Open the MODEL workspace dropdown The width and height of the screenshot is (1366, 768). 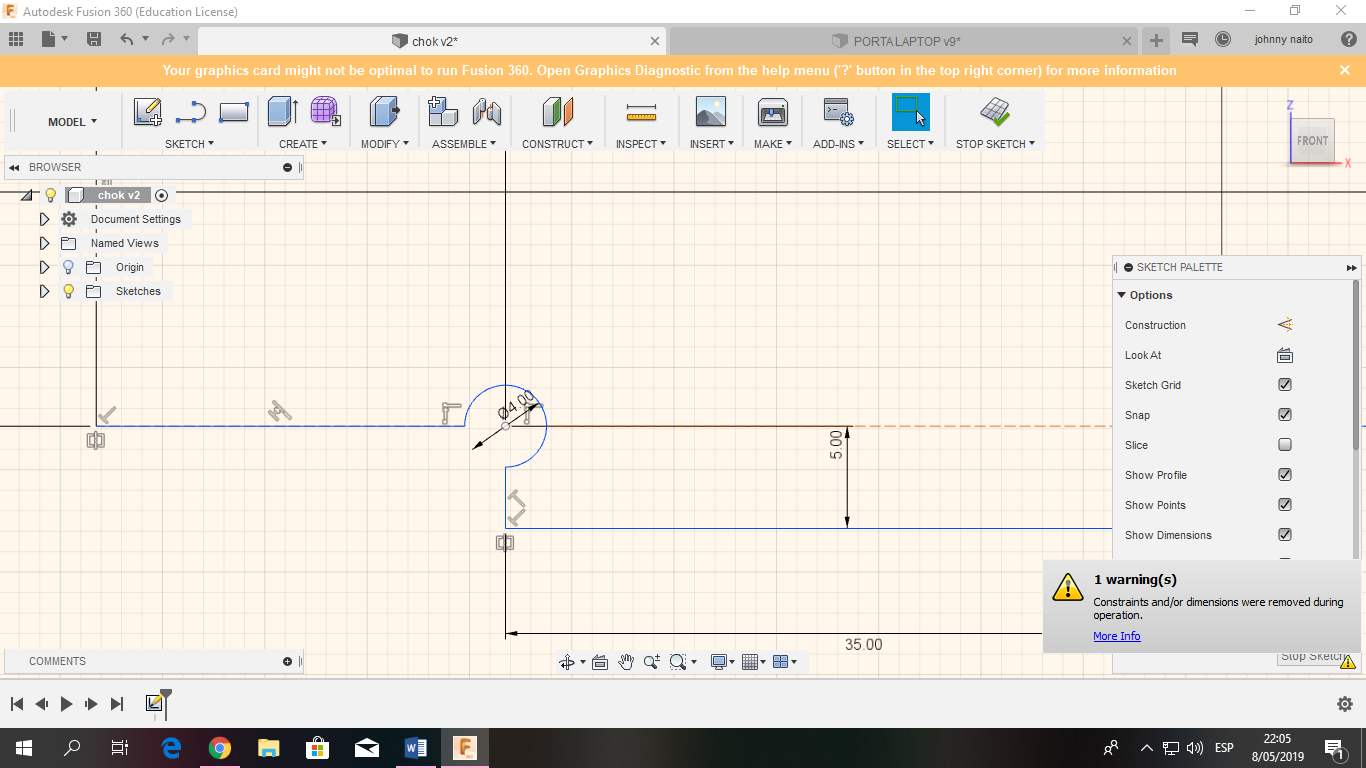click(x=73, y=122)
